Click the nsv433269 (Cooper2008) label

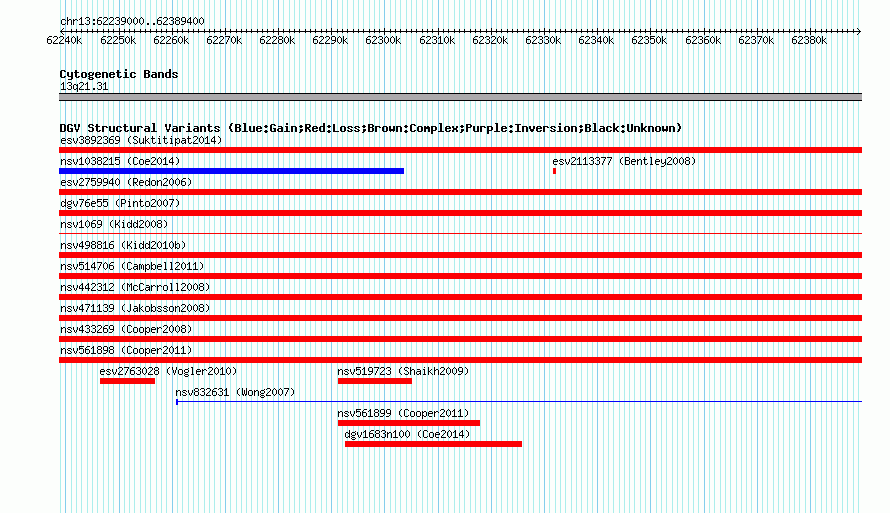[126, 329]
